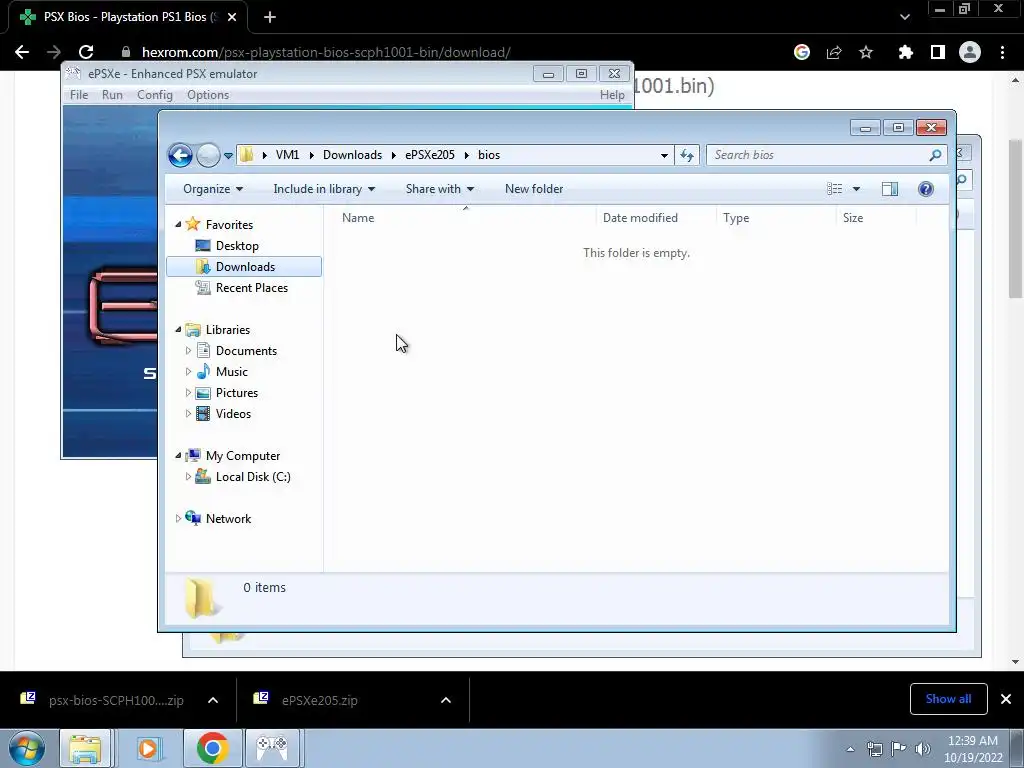This screenshot has width=1024, height=768.
Task: Expand the Network node
Action: (x=178, y=519)
